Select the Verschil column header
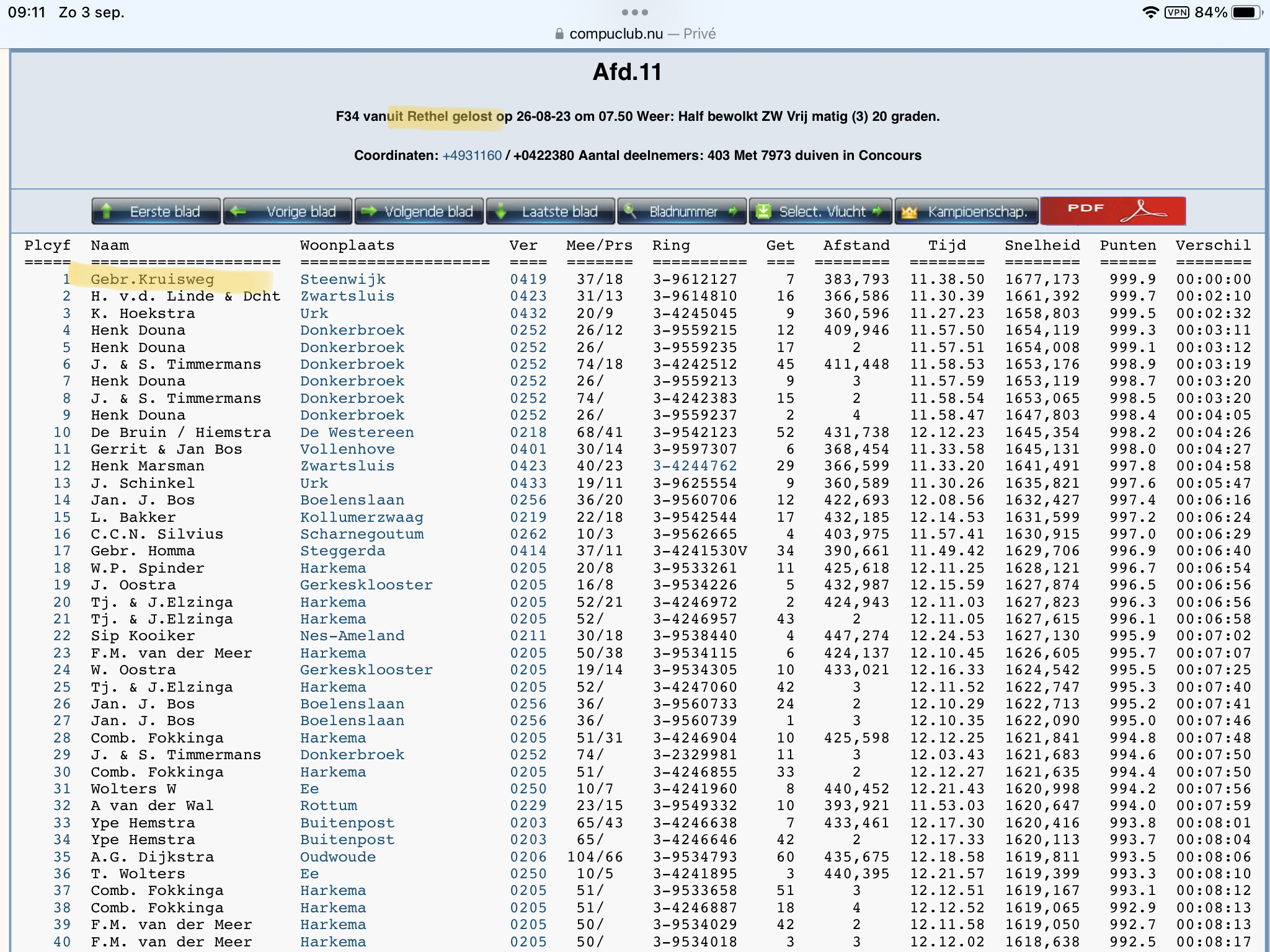The width and height of the screenshot is (1270, 952). coord(1214,245)
